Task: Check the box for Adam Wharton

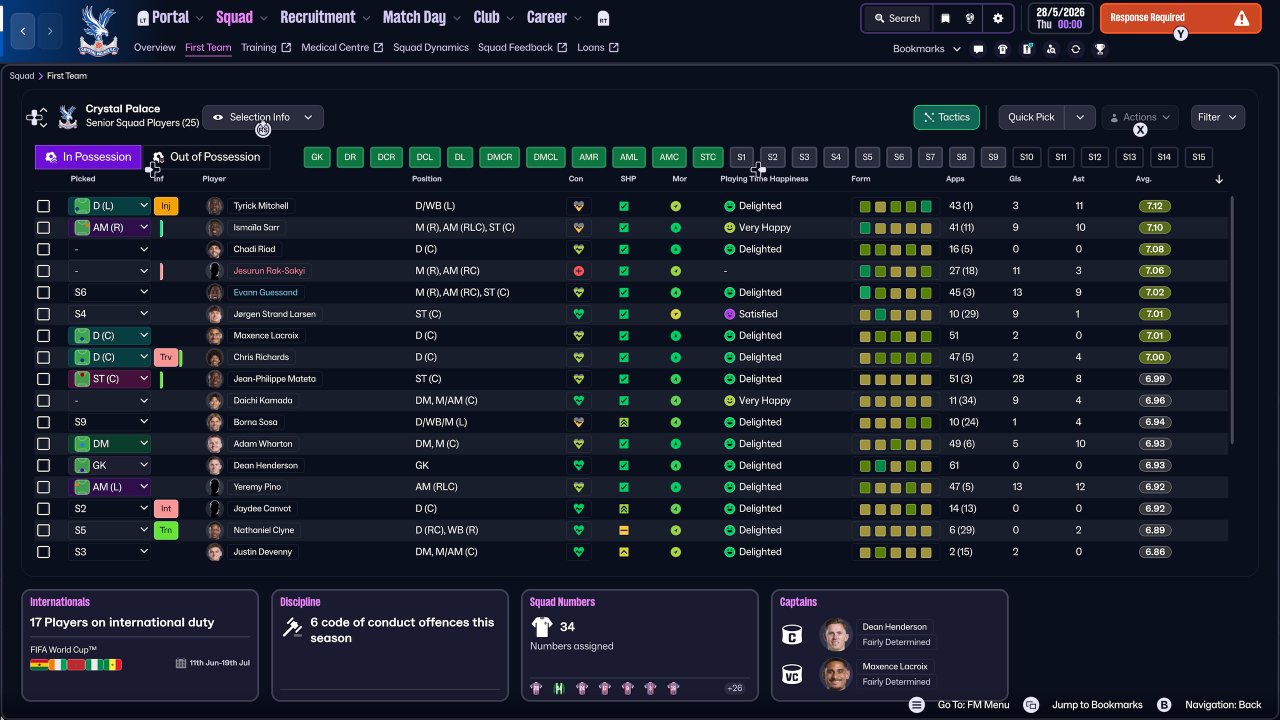Action: [43, 444]
